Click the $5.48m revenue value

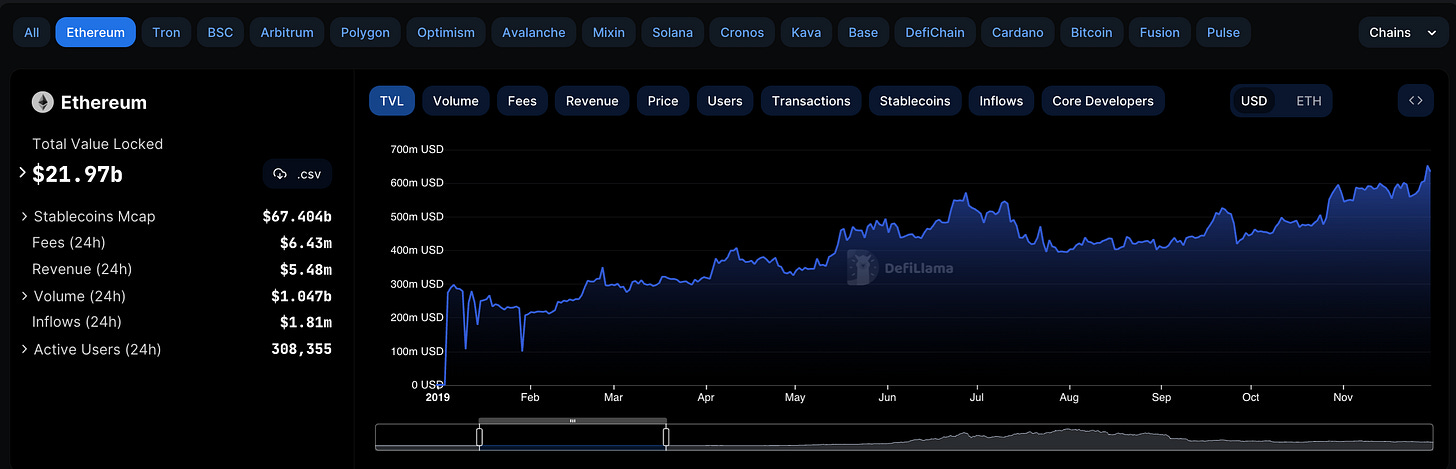pos(306,269)
